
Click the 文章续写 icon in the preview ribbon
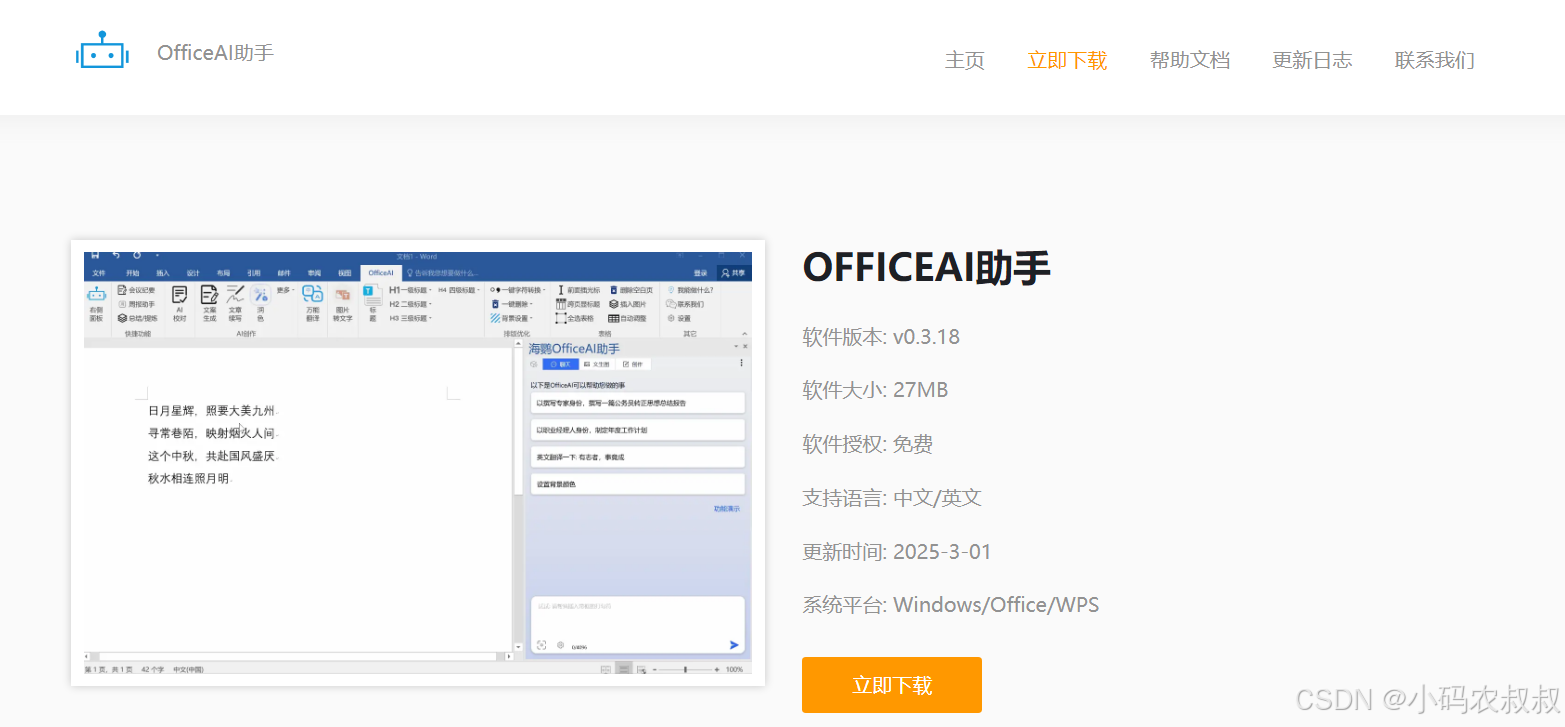pyautogui.click(x=235, y=294)
